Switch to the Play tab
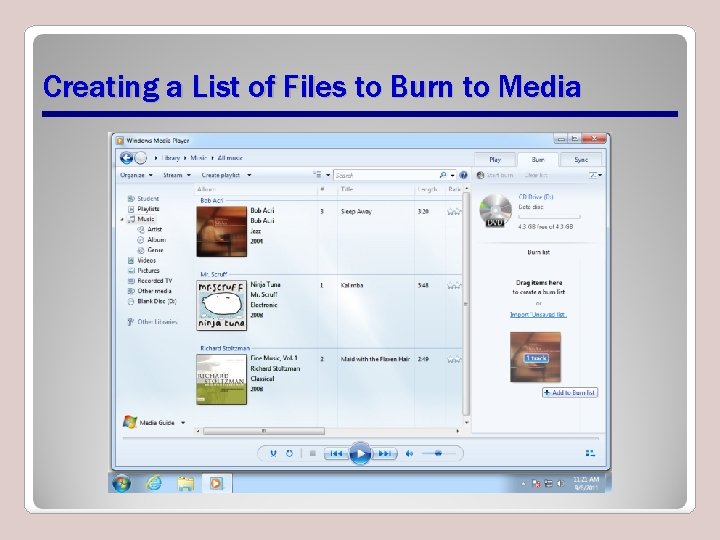The image size is (720, 540). 495,159
